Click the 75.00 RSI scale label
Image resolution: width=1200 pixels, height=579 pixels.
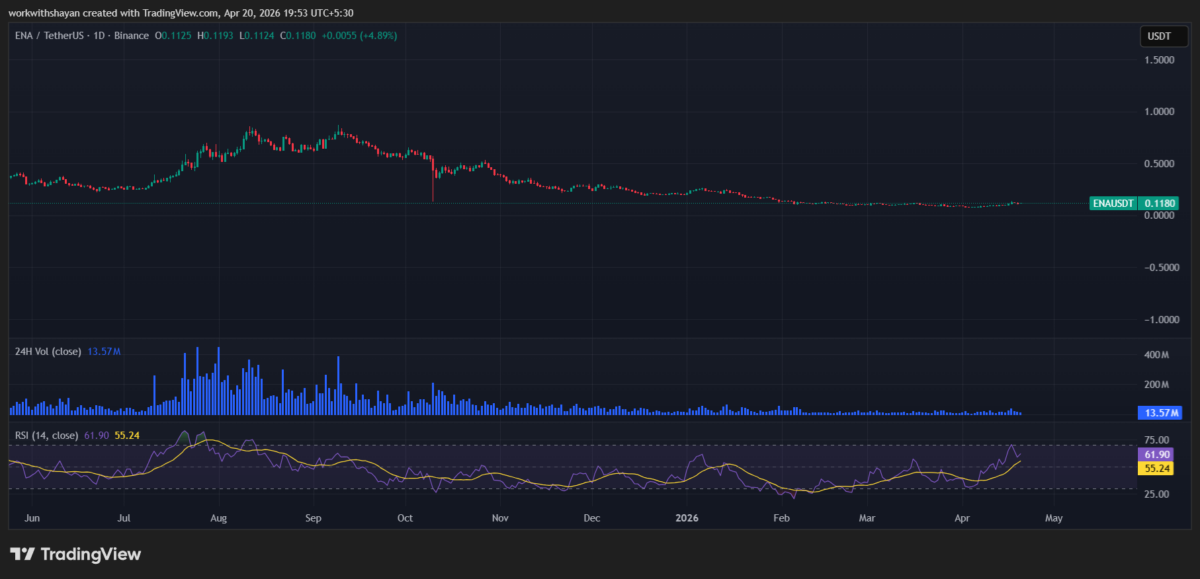pos(1158,440)
